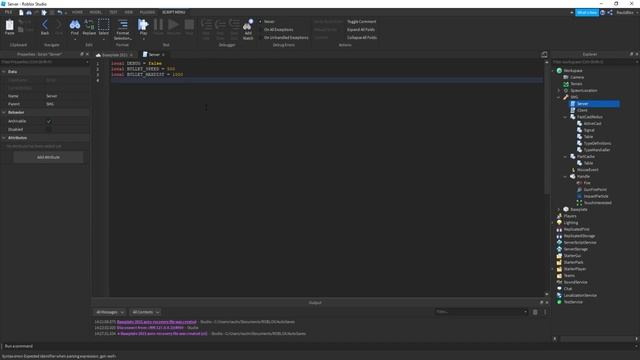Open the All Contexts dropdown in Output
640x360 pixels.
pos(145,312)
